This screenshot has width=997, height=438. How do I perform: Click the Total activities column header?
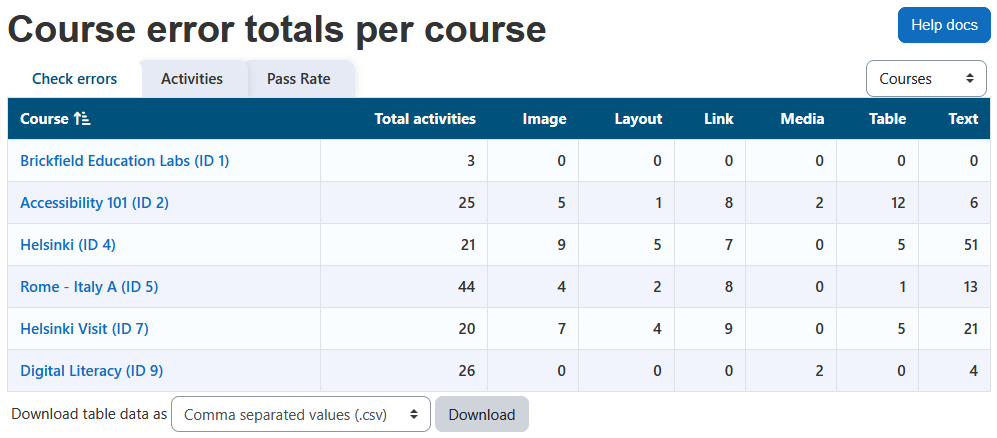coord(425,119)
